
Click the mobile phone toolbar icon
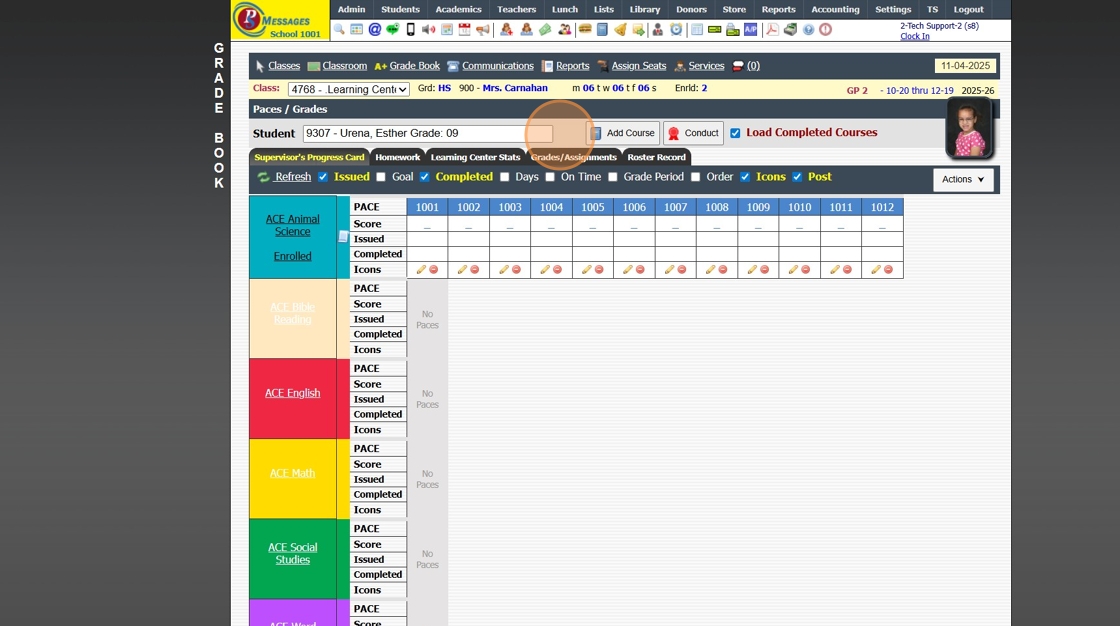click(x=411, y=29)
